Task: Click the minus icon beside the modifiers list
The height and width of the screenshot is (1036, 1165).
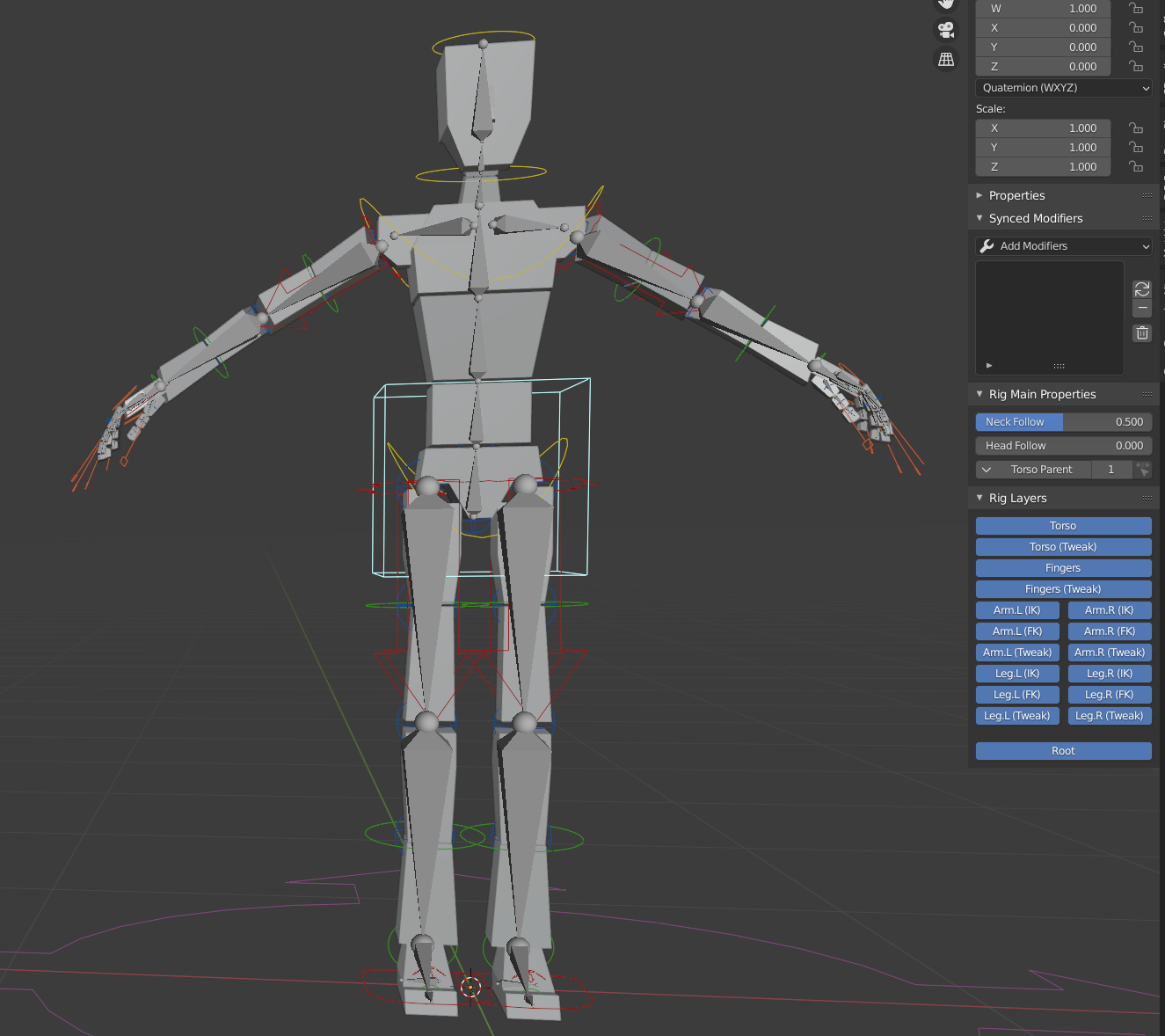Action: 1142,309
